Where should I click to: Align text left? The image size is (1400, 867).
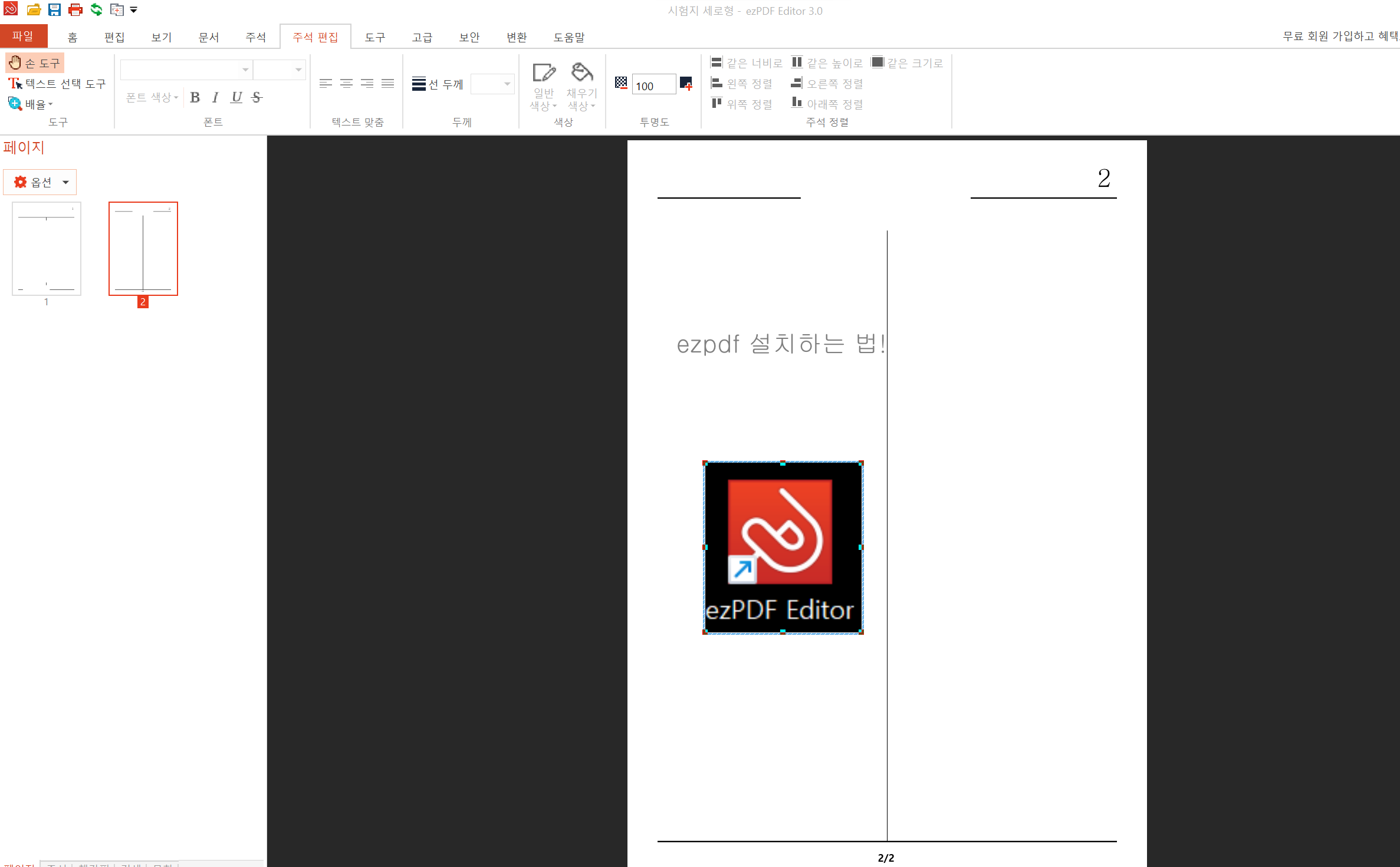tap(326, 84)
